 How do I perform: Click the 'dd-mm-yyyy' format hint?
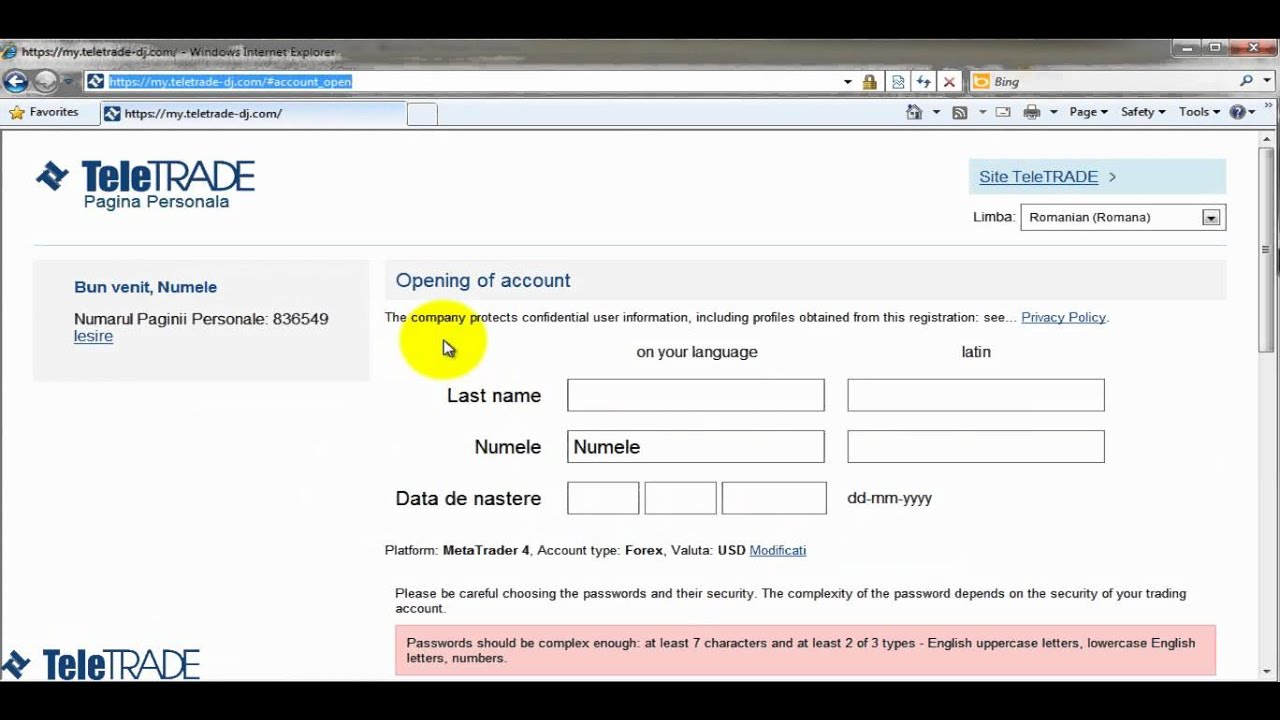889,498
